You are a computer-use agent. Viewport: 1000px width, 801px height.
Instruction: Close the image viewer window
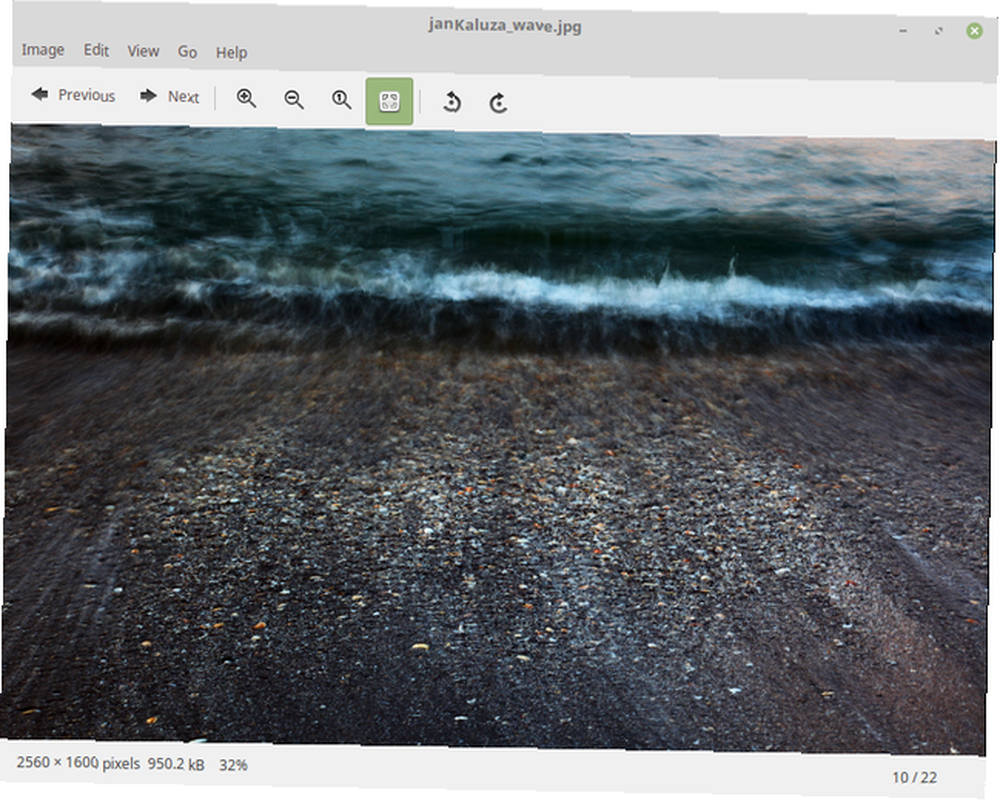click(974, 31)
